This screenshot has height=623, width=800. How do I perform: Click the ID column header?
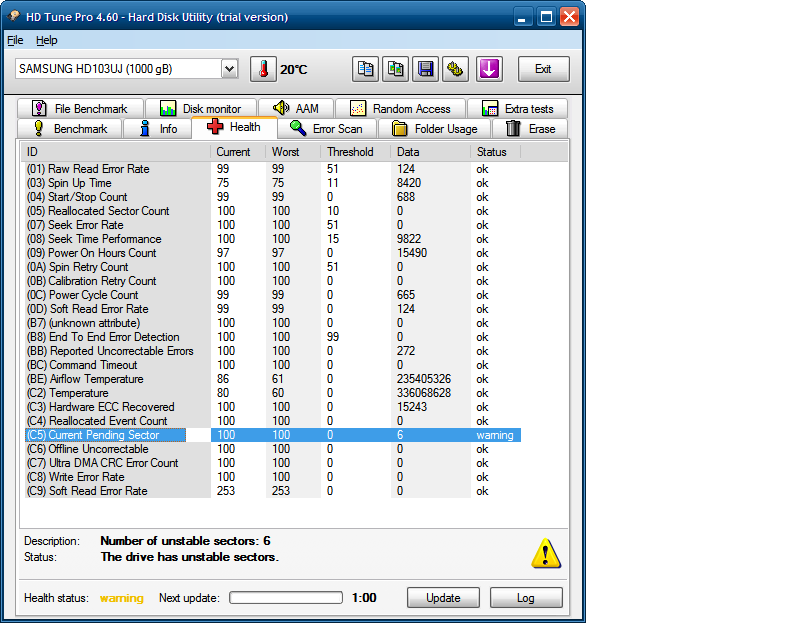115,152
